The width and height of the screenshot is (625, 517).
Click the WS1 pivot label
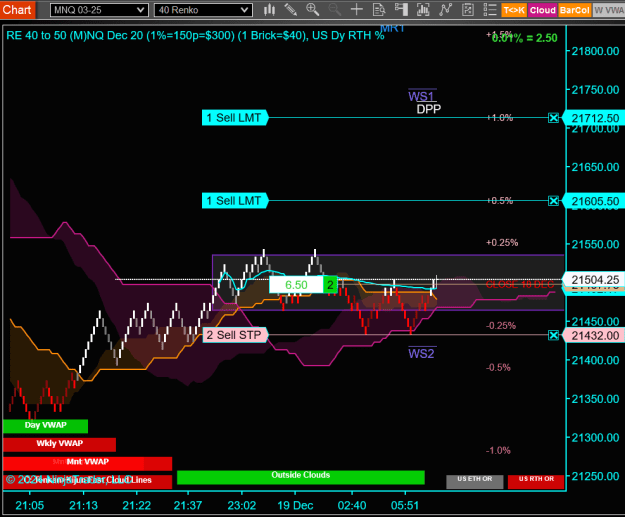[x=422, y=96]
